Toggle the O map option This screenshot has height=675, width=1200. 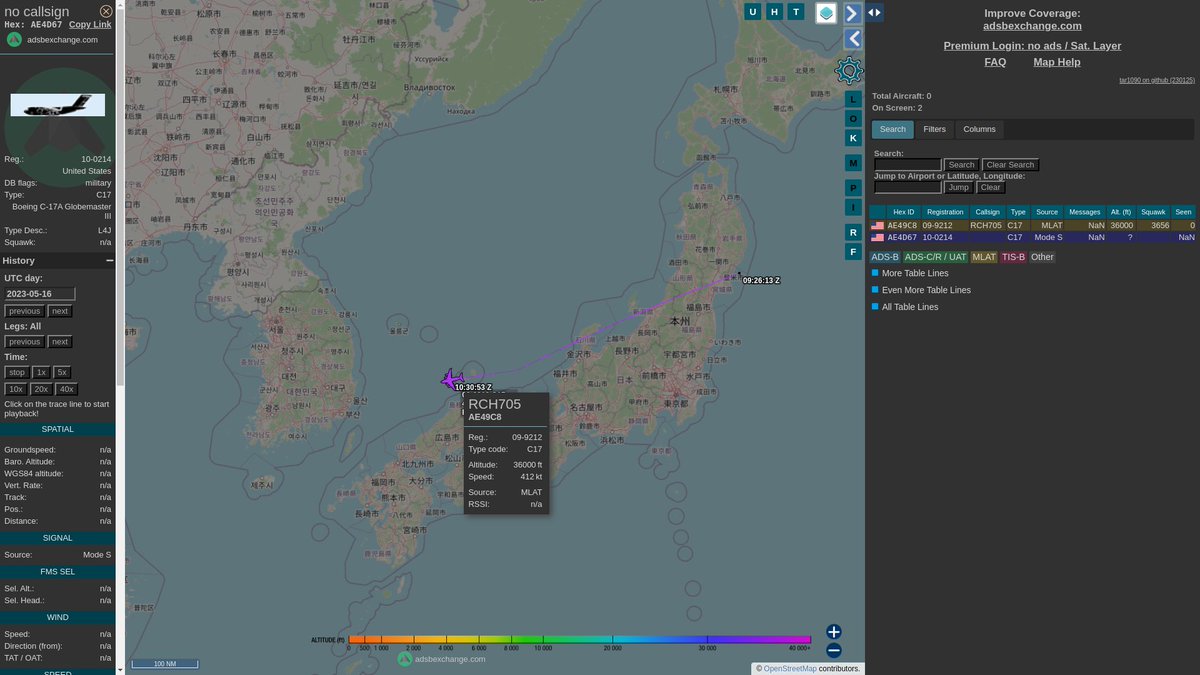853,118
